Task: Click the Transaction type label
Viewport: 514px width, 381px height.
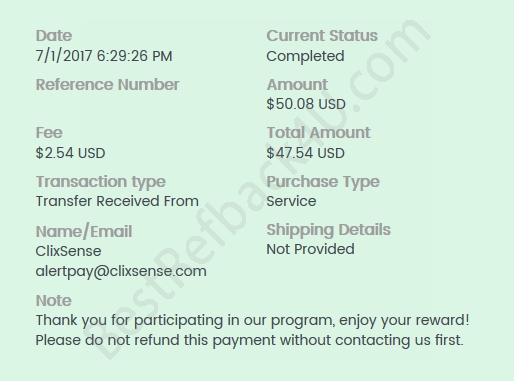Action: (x=101, y=182)
